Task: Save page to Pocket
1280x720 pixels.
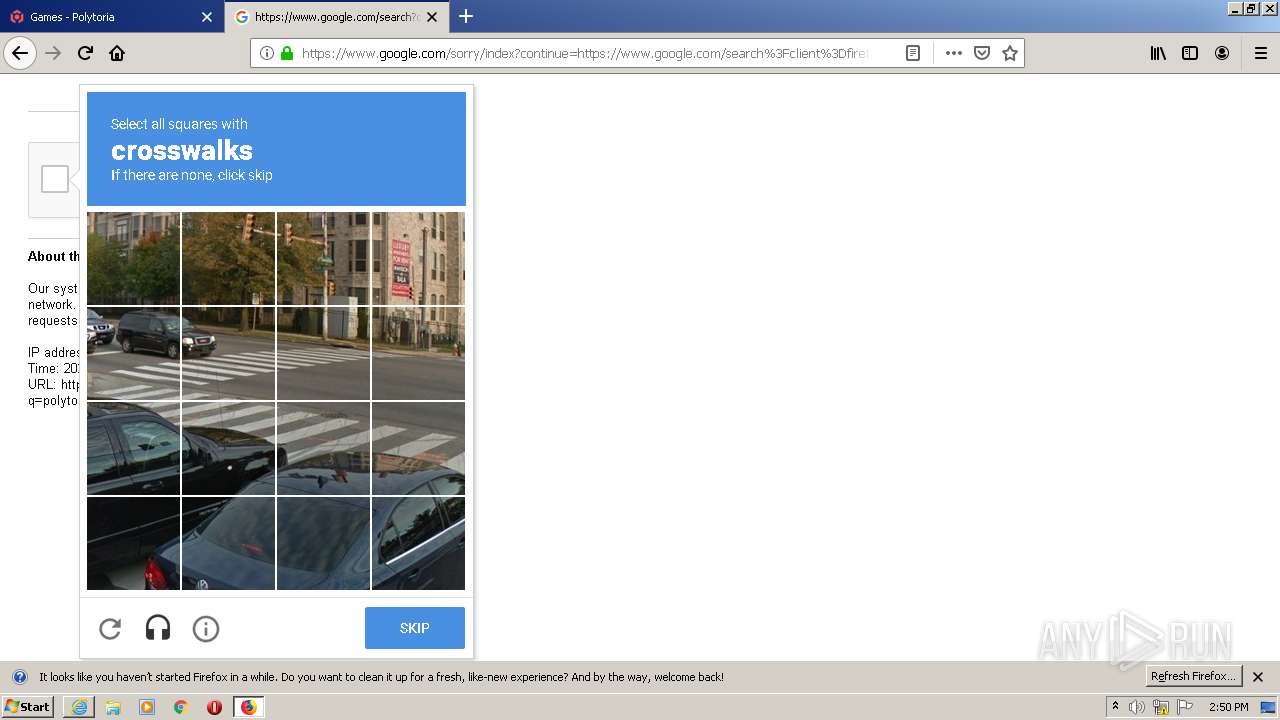Action: [982, 53]
